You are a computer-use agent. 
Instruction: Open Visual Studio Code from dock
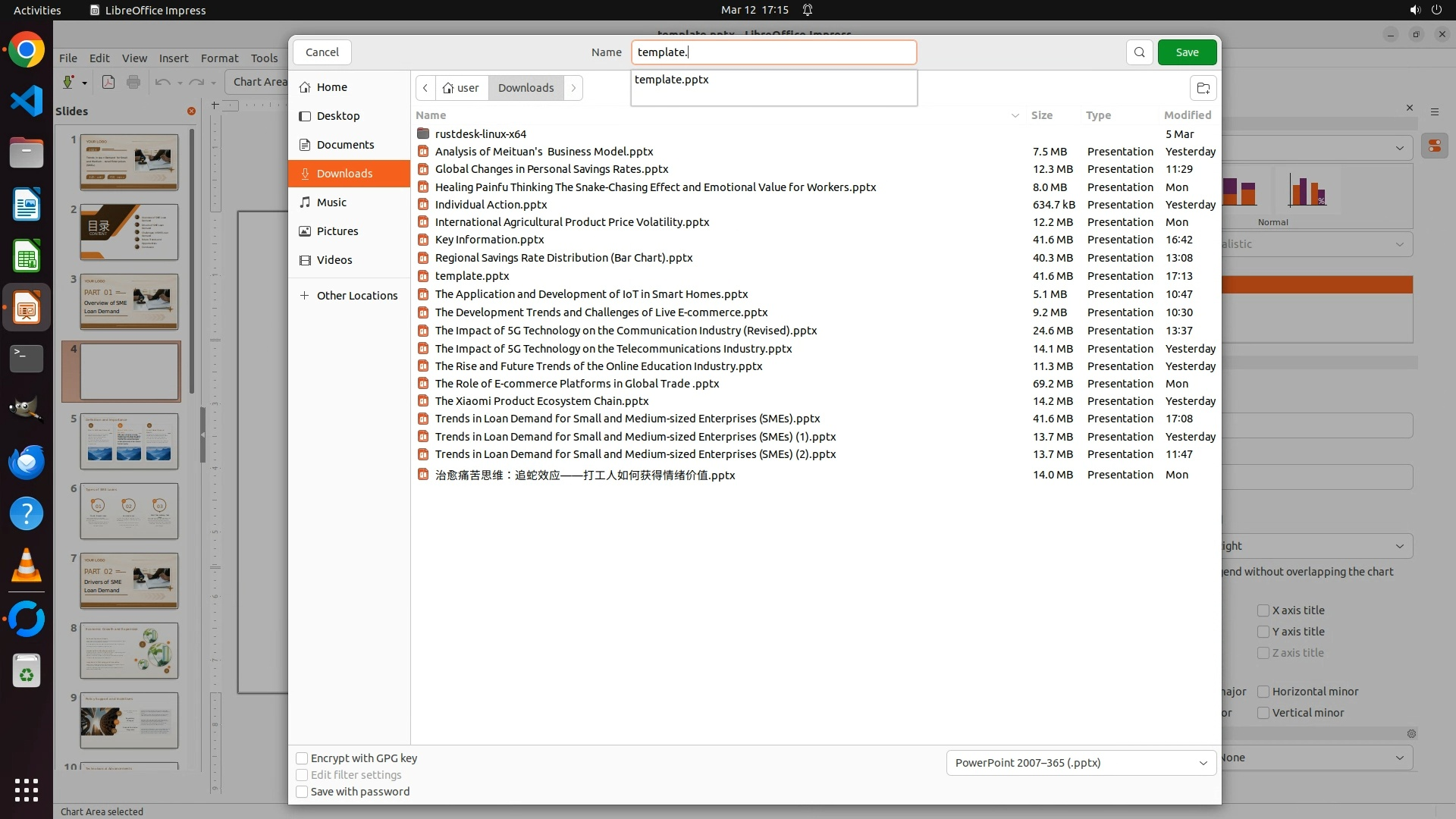click(x=27, y=101)
